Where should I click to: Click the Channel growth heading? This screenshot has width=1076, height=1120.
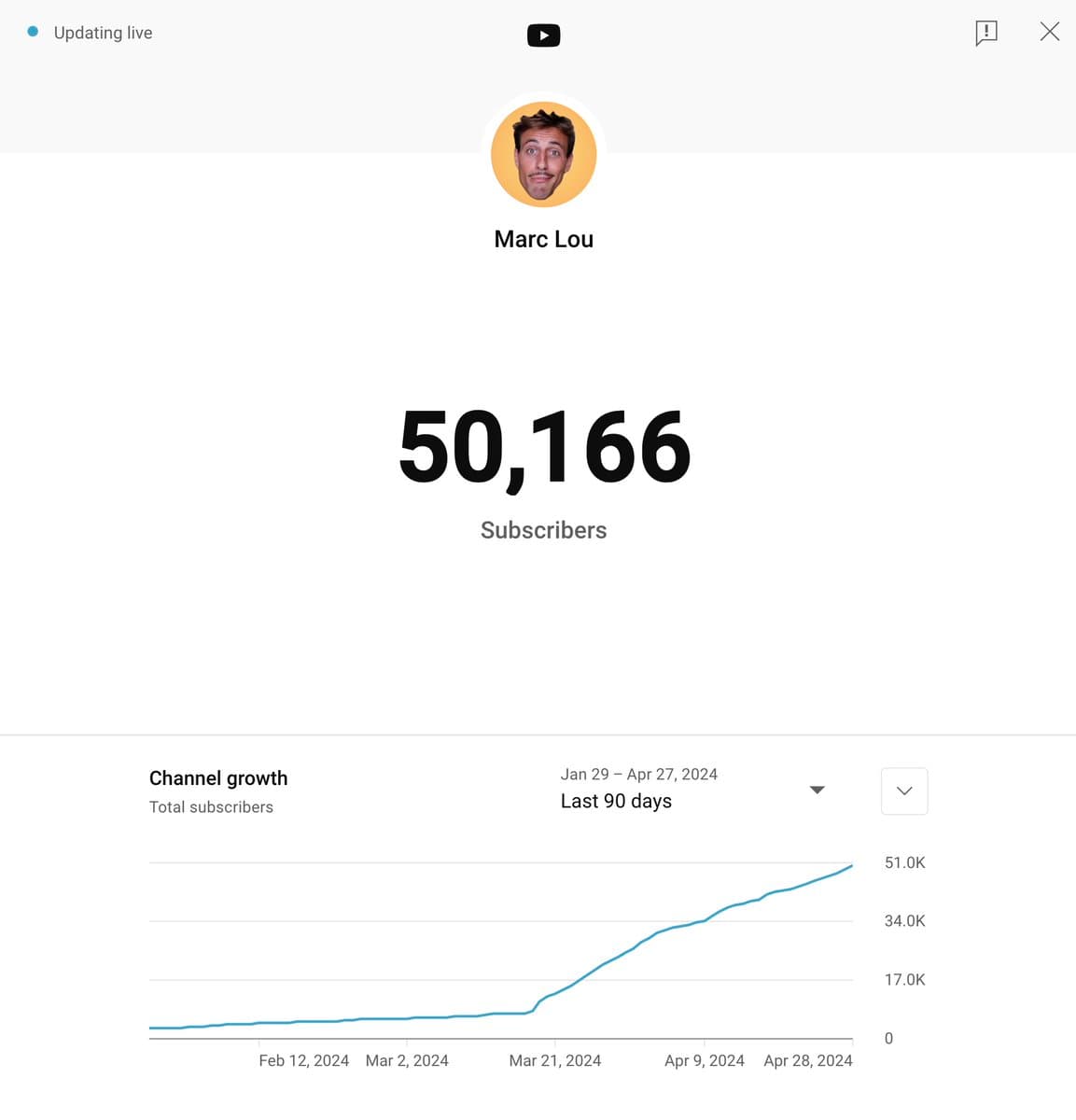pyautogui.click(x=218, y=778)
